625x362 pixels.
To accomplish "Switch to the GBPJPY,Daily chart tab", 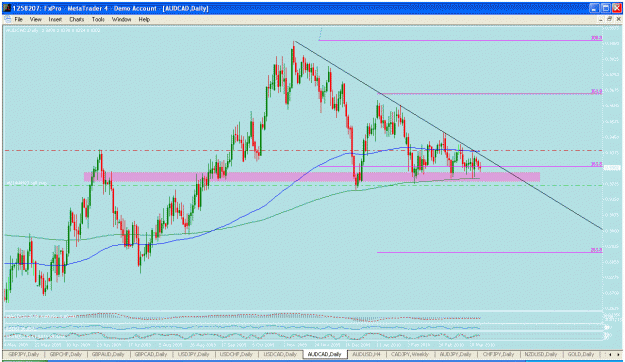I will [24, 354].
